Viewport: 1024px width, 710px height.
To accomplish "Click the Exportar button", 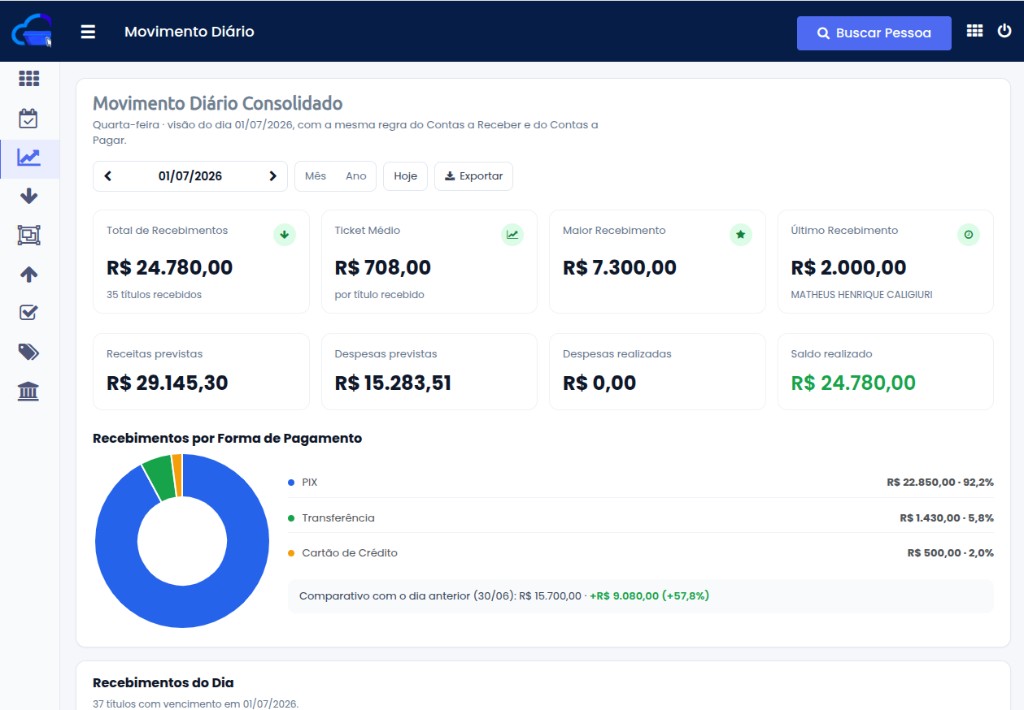I will [x=473, y=176].
